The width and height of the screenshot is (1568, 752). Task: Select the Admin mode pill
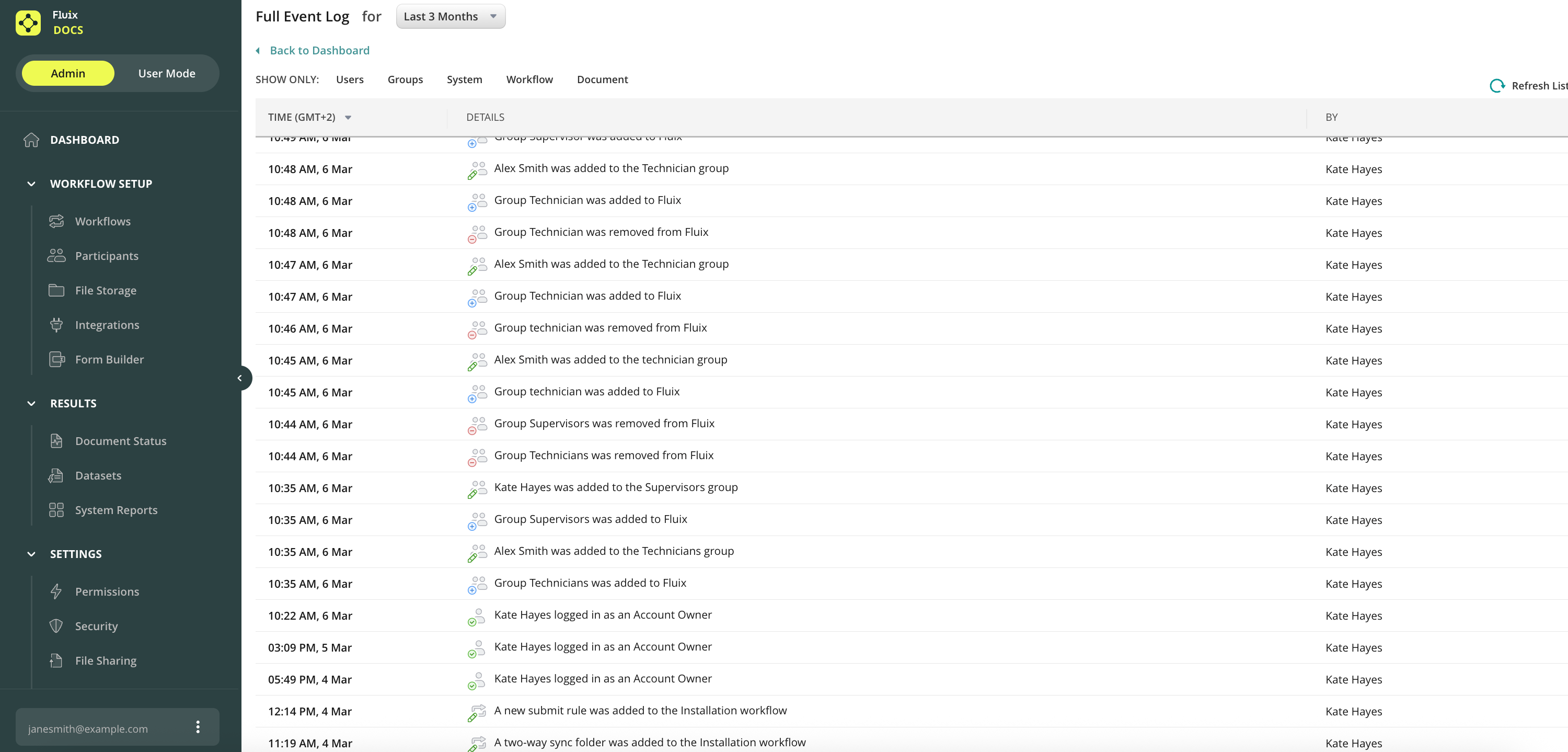point(67,73)
